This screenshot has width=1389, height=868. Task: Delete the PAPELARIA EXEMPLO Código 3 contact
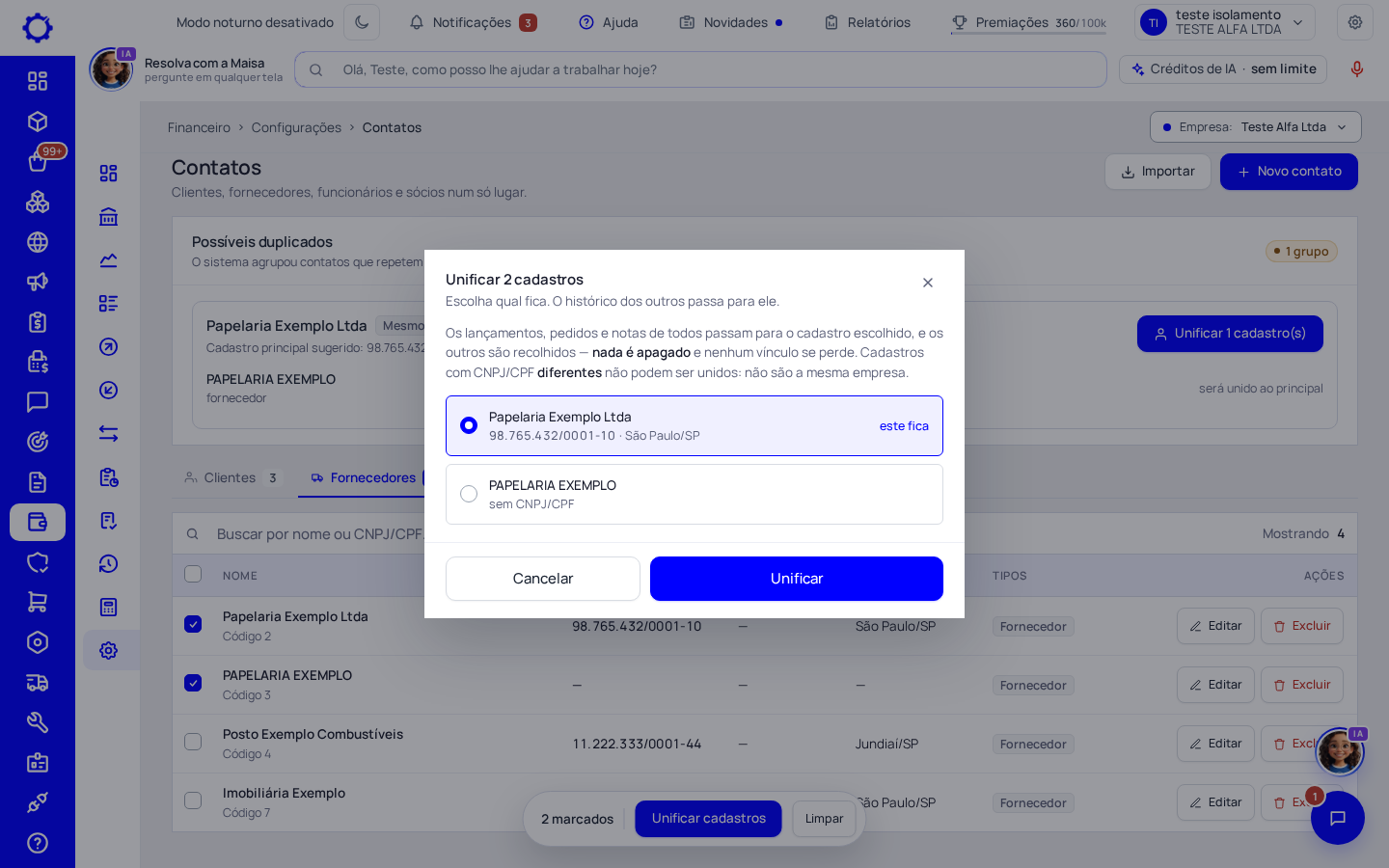(x=1302, y=685)
